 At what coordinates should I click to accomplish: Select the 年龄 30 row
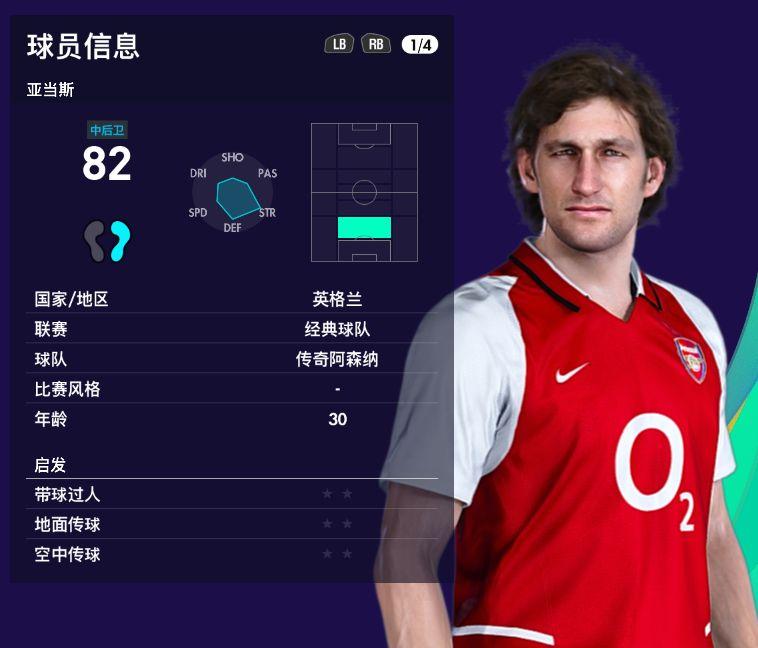click(x=232, y=419)
